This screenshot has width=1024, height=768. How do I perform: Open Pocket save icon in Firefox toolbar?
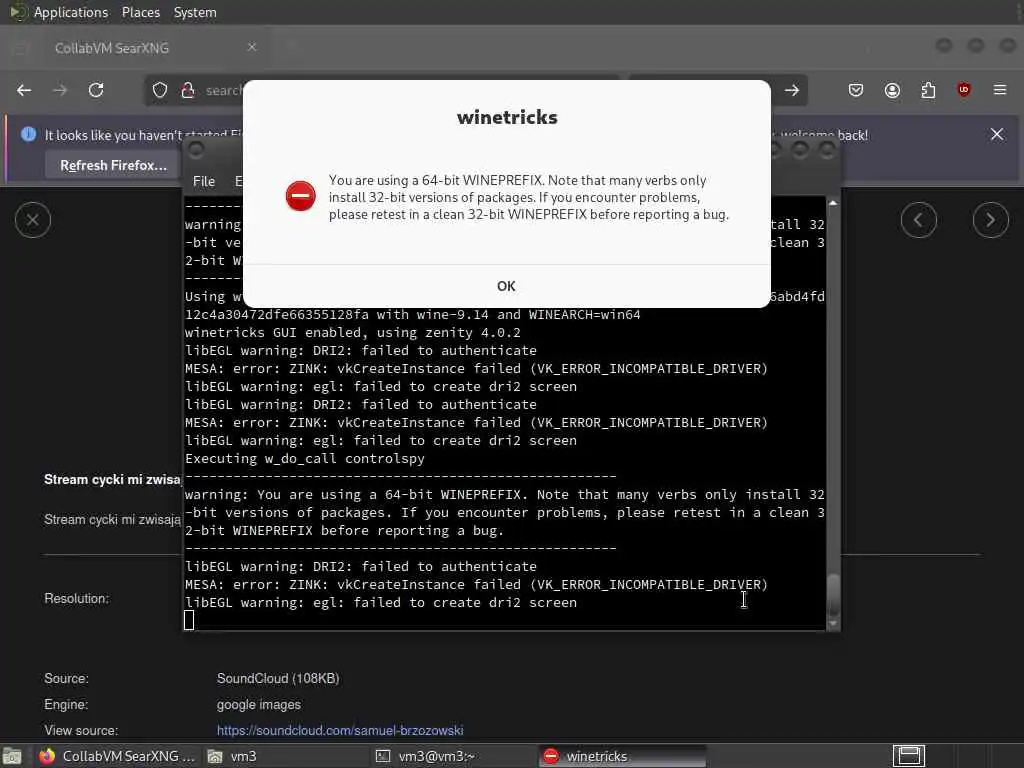coord(856,90)
